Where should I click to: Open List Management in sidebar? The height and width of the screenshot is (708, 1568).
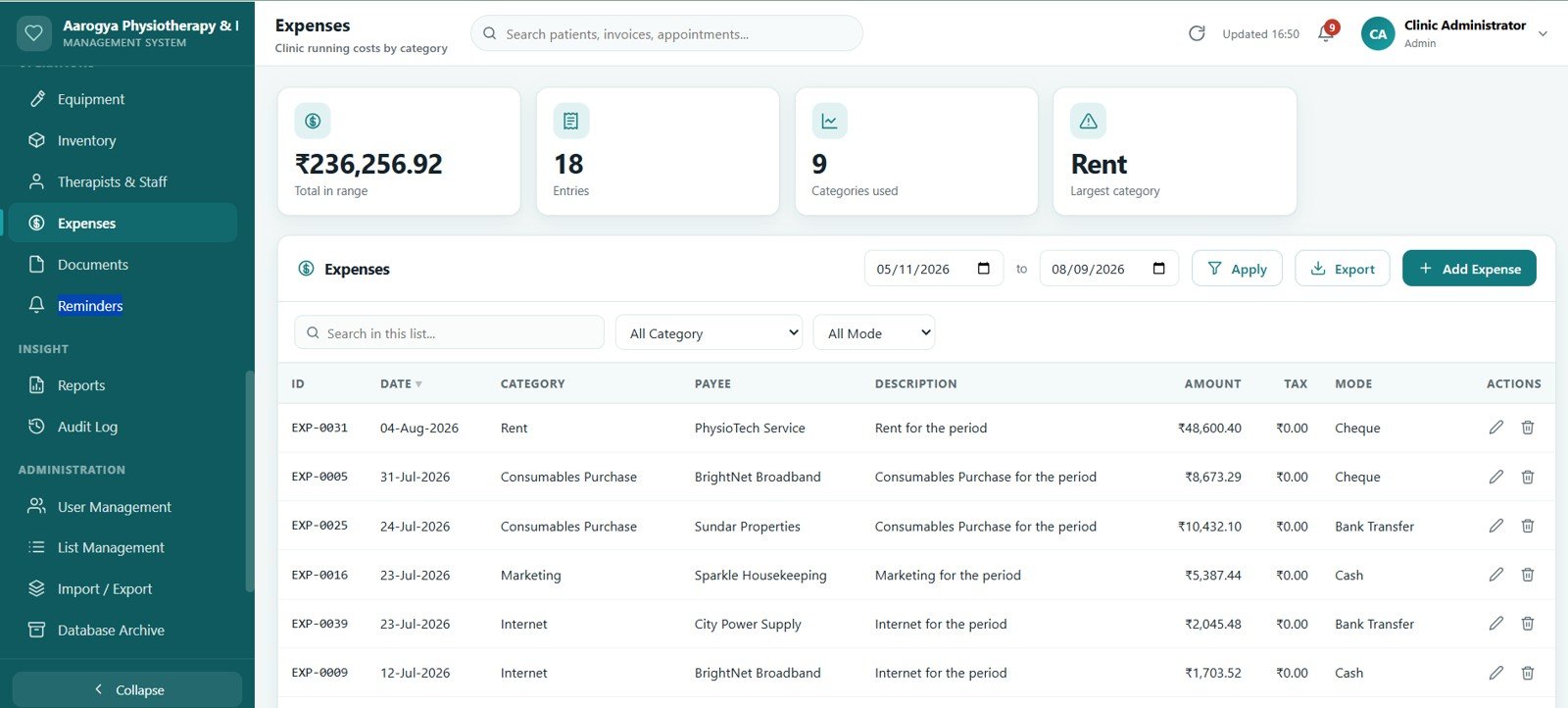[123, 547]
